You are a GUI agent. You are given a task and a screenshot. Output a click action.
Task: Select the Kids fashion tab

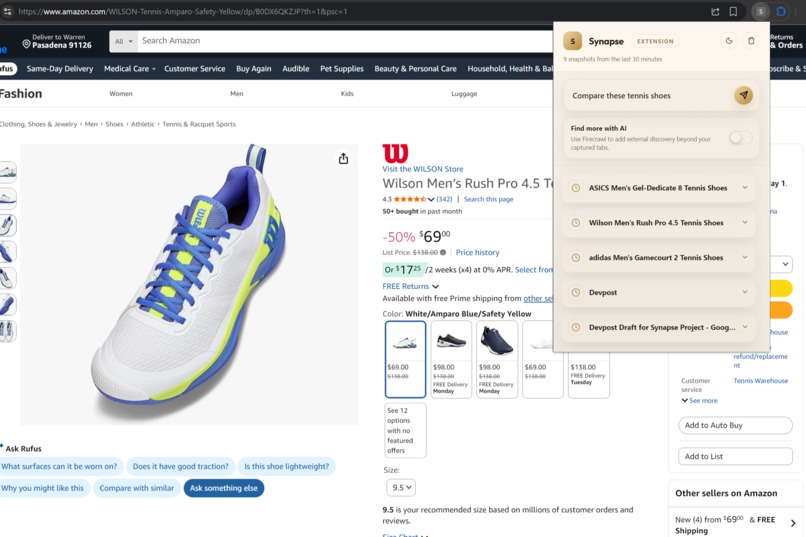(x=347, y=94)
